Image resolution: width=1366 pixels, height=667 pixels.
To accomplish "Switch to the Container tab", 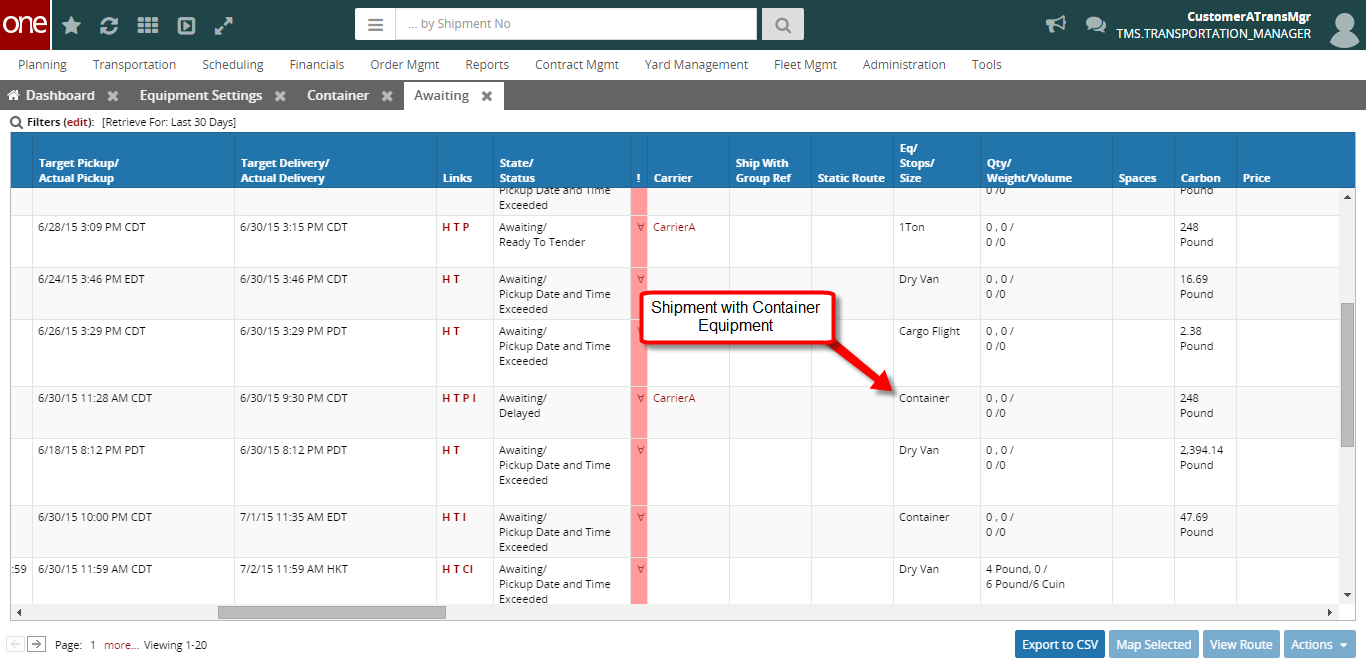I will [338, 96].
